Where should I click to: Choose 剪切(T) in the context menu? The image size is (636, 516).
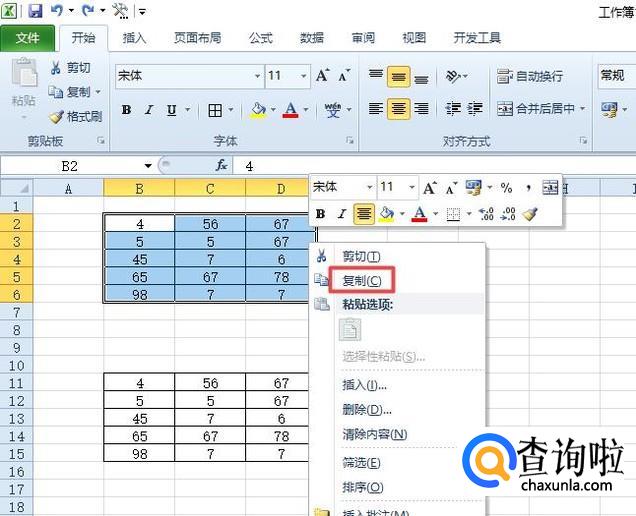pos(361,256)
